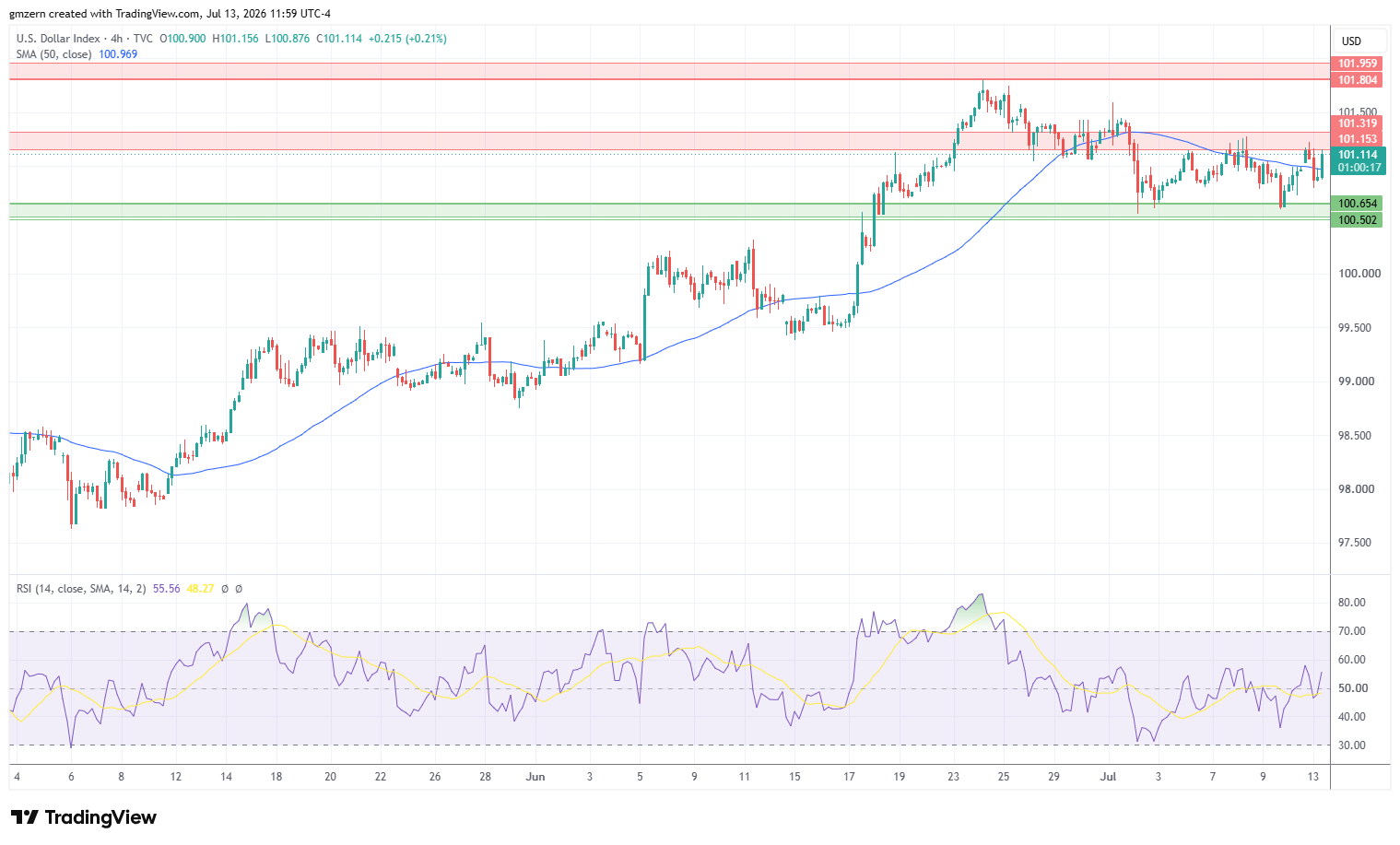Viewport: 1400px width, 845px height.
Task: Click the close price C101.114
Action: tap(339, 39)
